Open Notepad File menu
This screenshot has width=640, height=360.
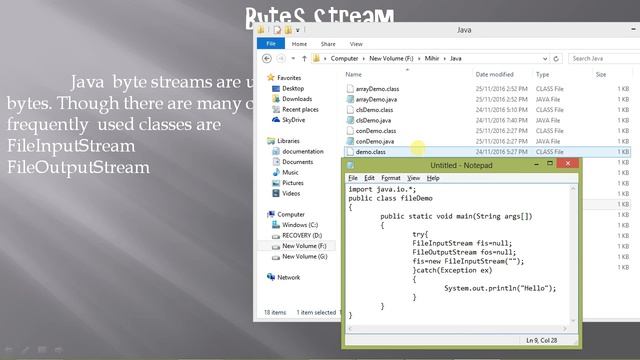coord(353,178)
